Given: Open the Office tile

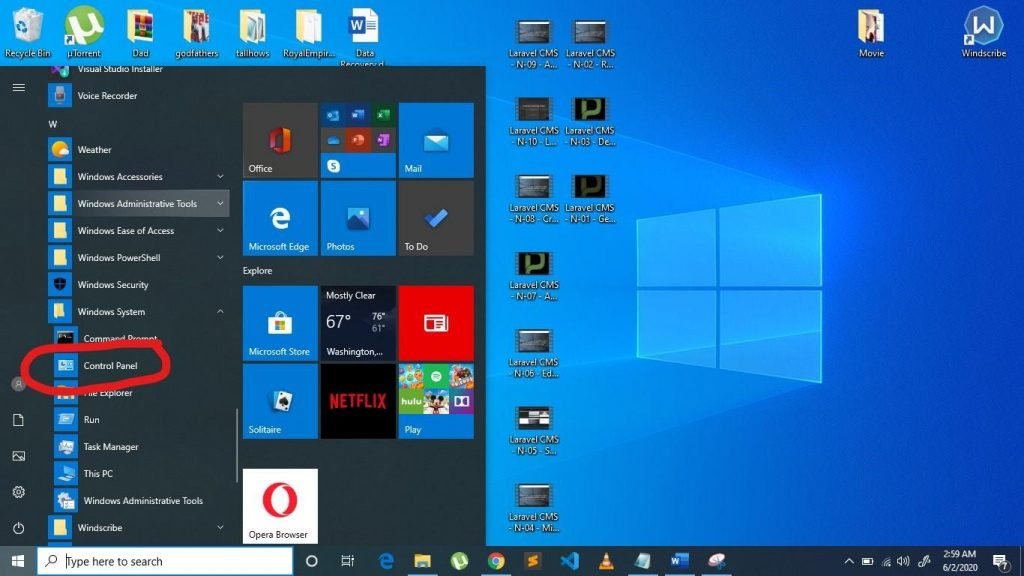Looking at the screenshot, I should click(x=280, y=140).
